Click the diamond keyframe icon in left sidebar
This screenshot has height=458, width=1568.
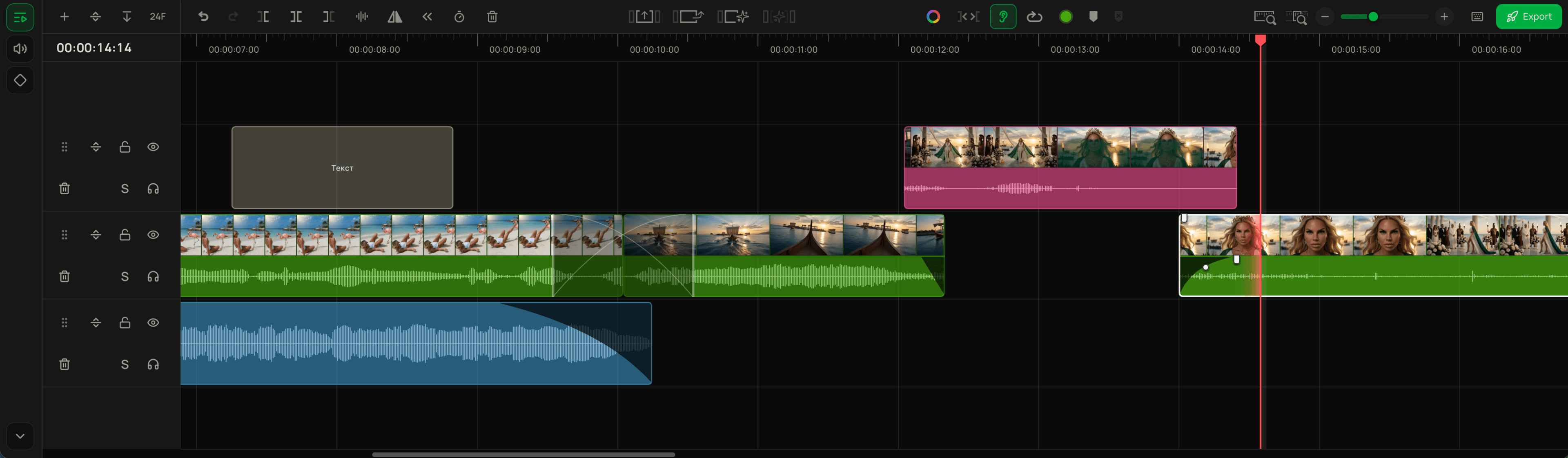[x=20, y=80]
